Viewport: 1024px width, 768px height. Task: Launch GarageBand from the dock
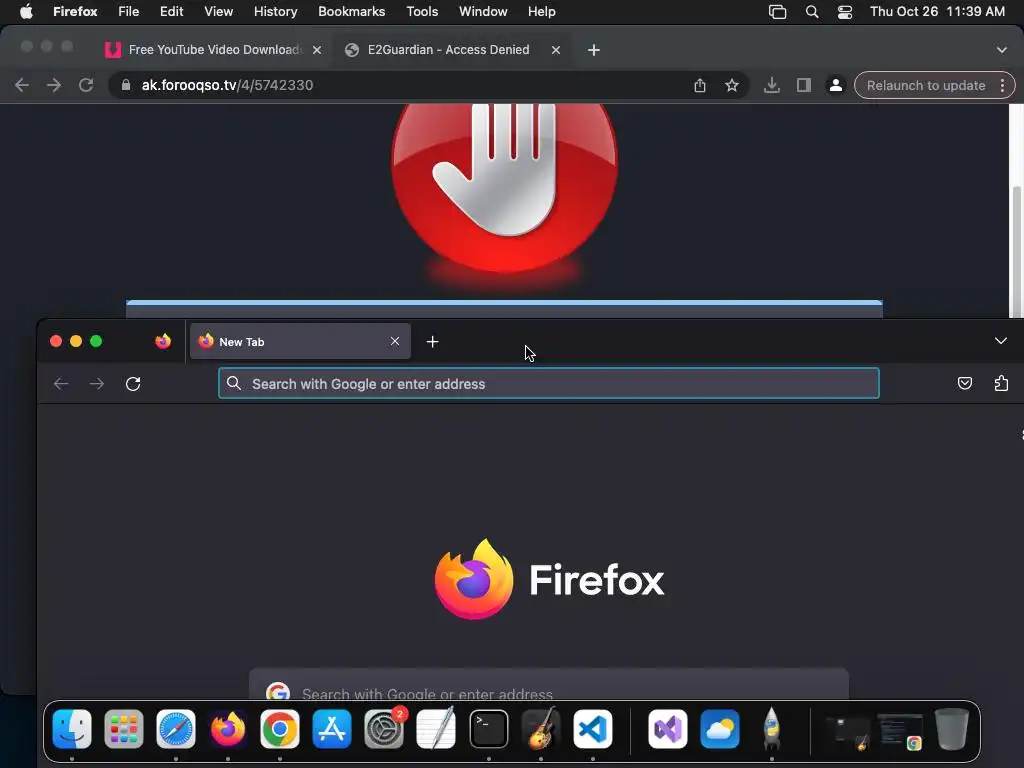[541, 729]
